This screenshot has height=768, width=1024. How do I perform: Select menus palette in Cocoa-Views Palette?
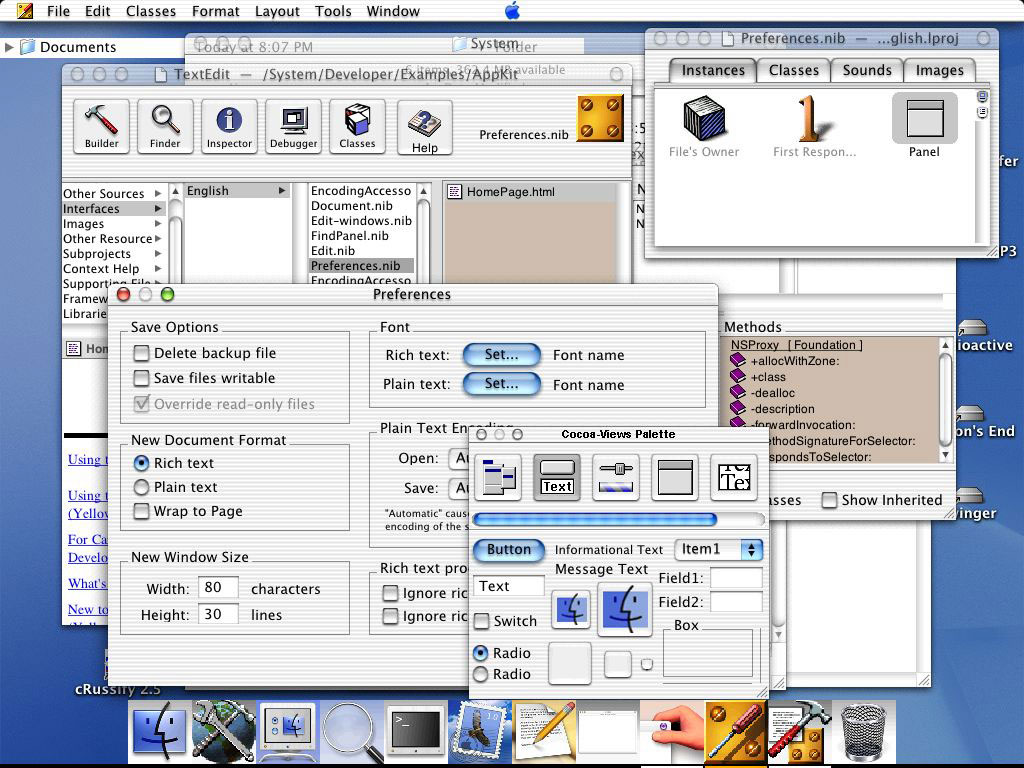pyautogui.click(x=498, y=477)
